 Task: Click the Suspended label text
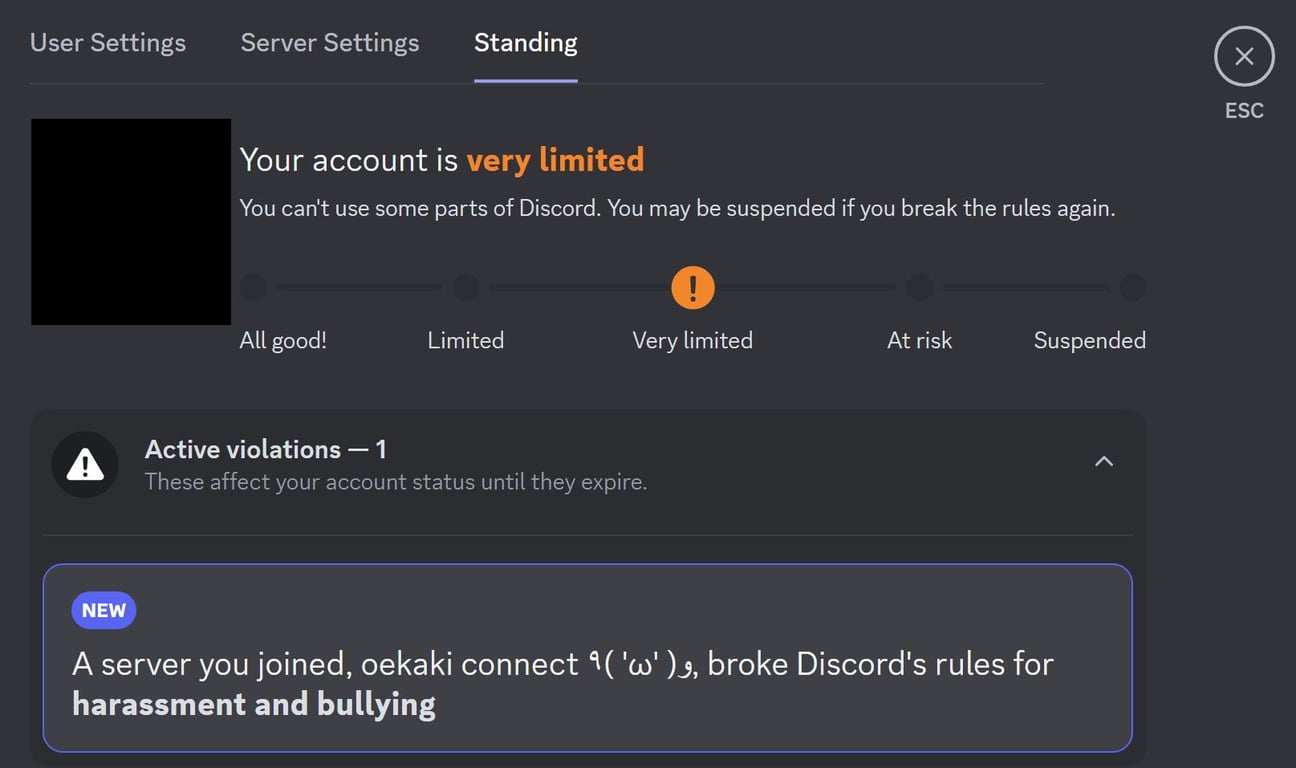[x=1089, y=340]
